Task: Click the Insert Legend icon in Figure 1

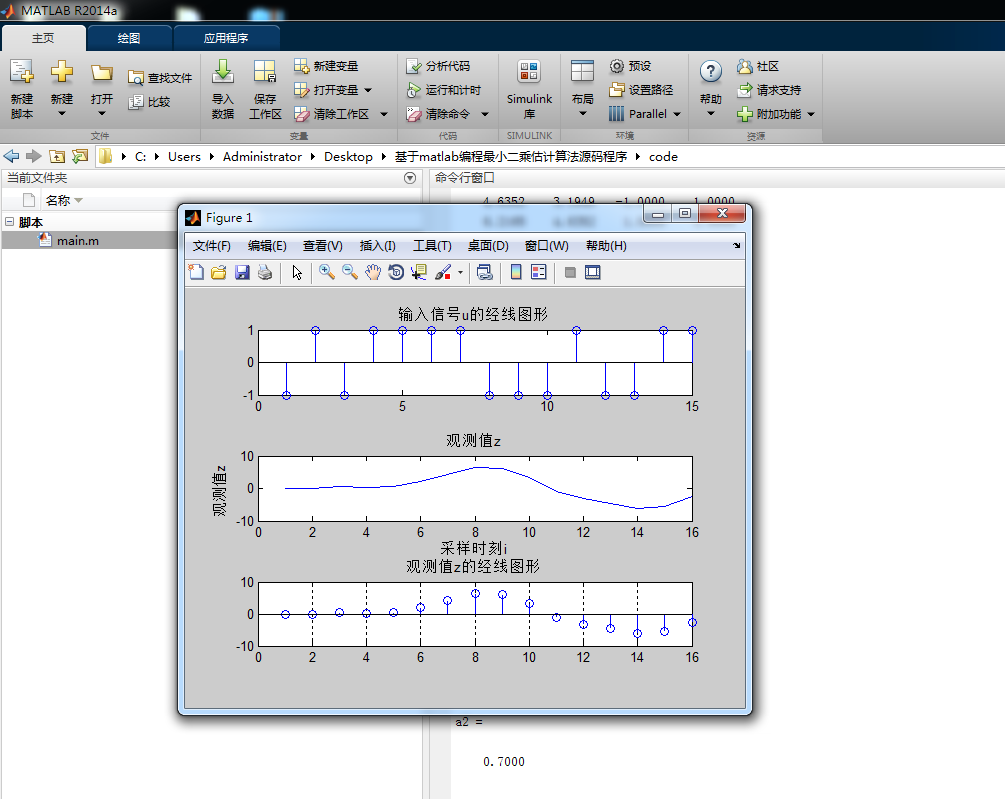Action: click(539, 272)
